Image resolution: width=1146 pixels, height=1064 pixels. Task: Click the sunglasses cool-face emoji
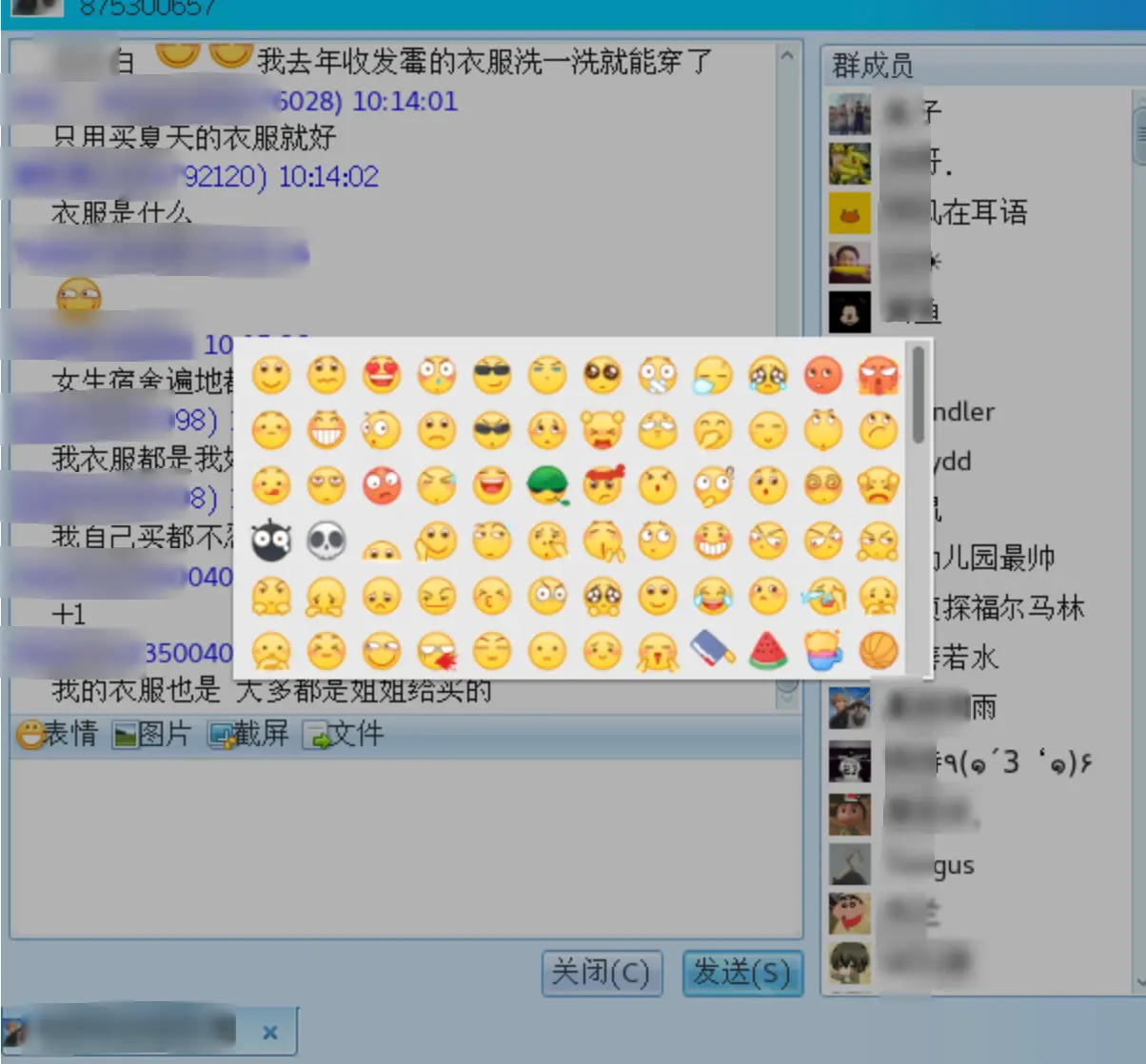tap(492, 376)
